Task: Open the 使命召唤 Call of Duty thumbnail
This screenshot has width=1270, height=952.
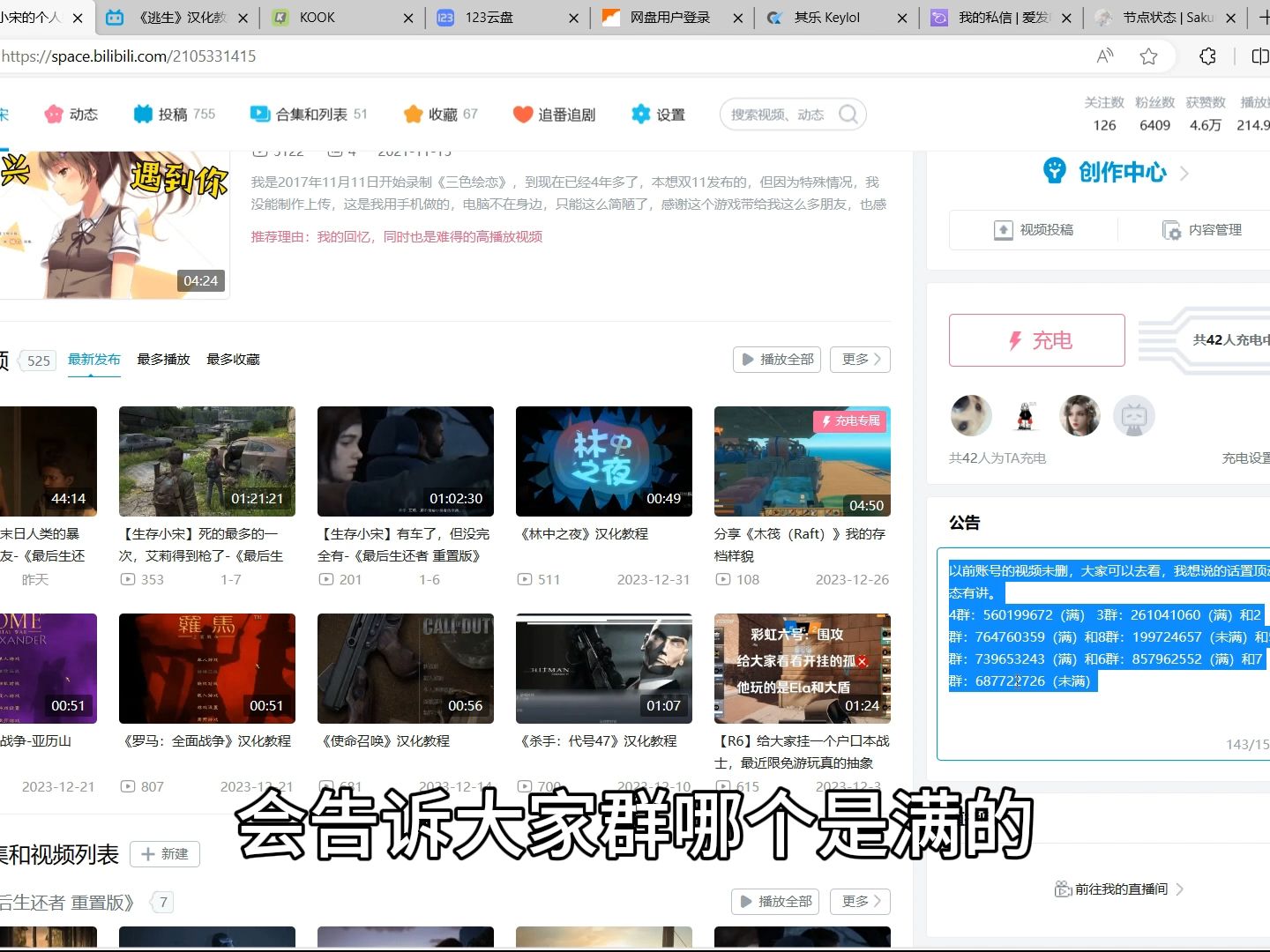Action: point(406,668)
